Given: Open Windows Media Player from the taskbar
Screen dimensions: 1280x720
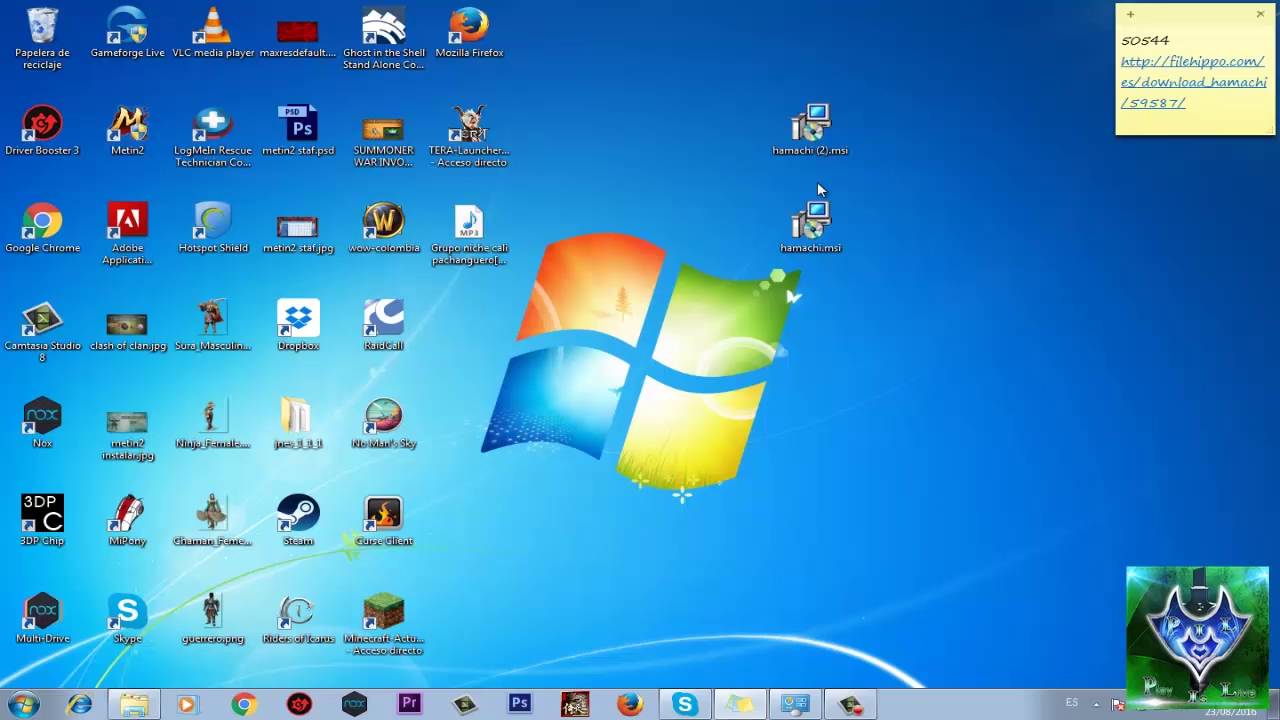Looking at the screenshot, I should [187, 704].
